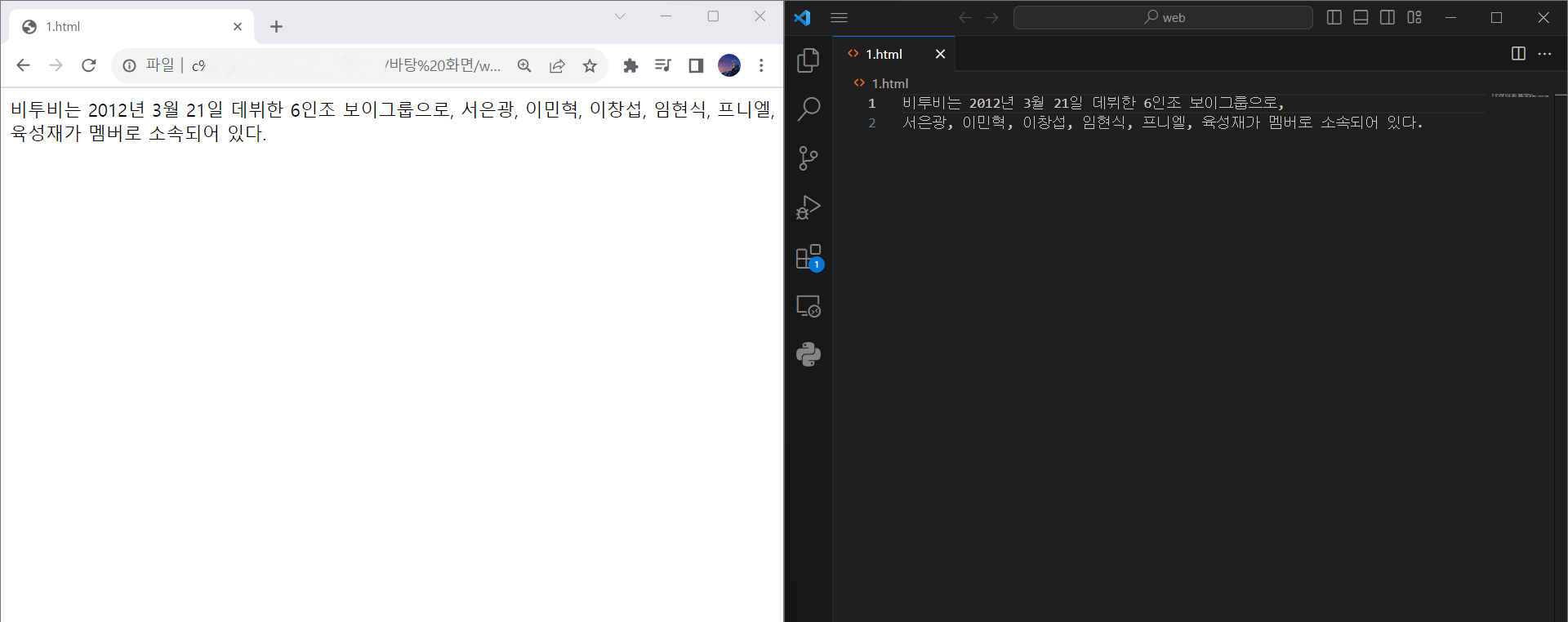1568x622 pixels.
Task: Toggle the VS Code bottom panel
Action: (1361, 17)
